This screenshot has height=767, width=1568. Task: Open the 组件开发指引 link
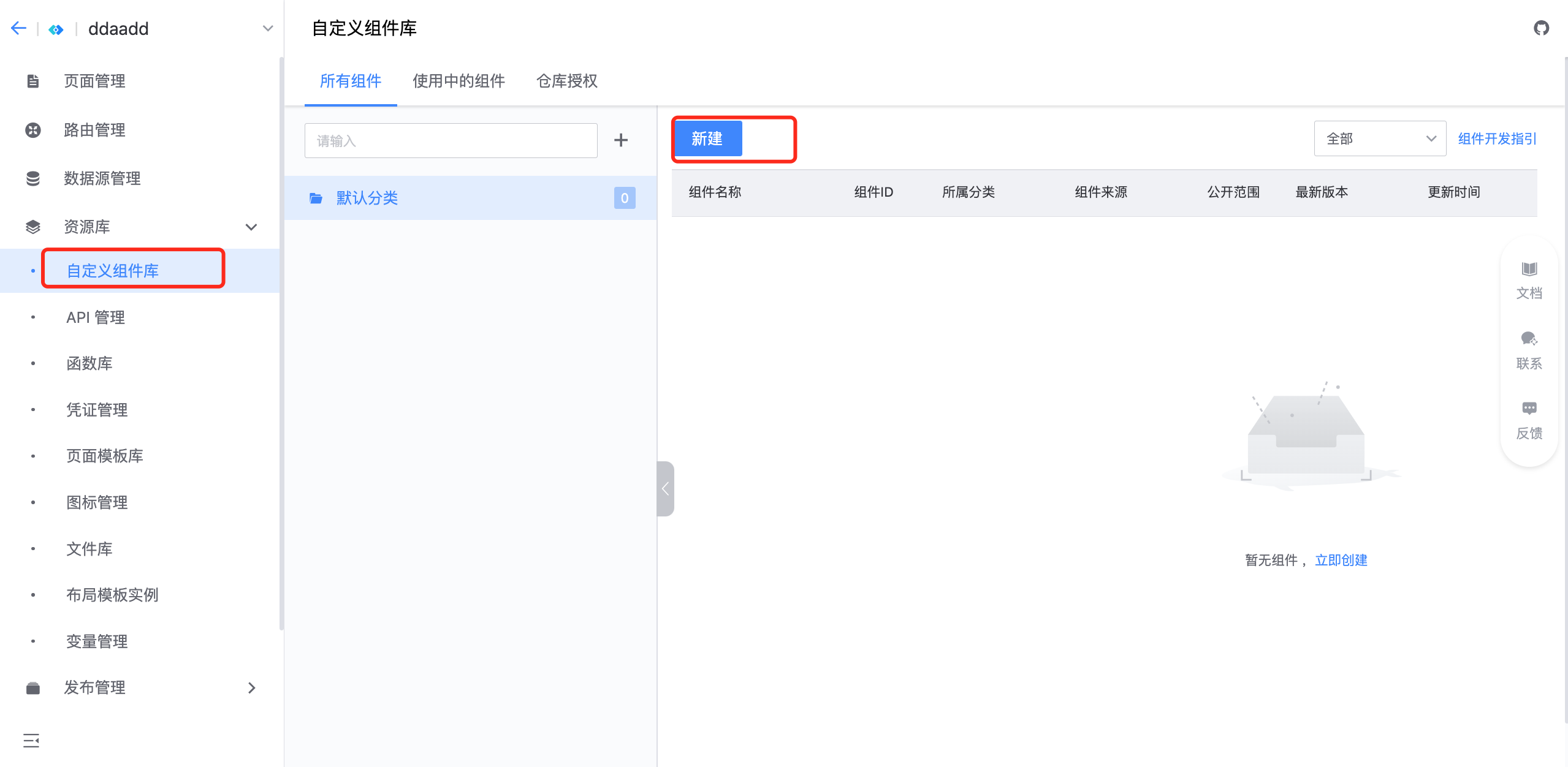pyautogui.click(x=1496, y=138)
